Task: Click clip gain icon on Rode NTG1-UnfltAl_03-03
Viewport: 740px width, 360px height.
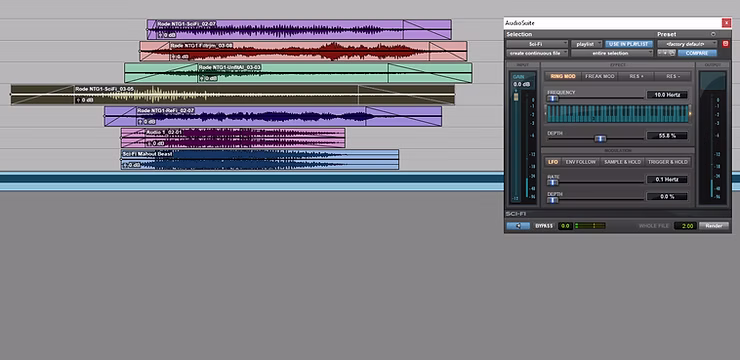Action: (x=202, y=78)
